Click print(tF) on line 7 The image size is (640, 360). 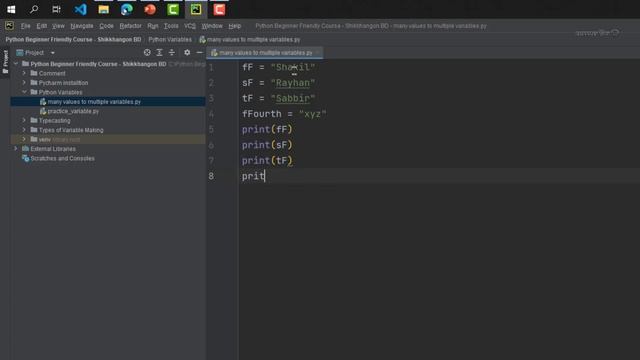click(x=267, y=160)
